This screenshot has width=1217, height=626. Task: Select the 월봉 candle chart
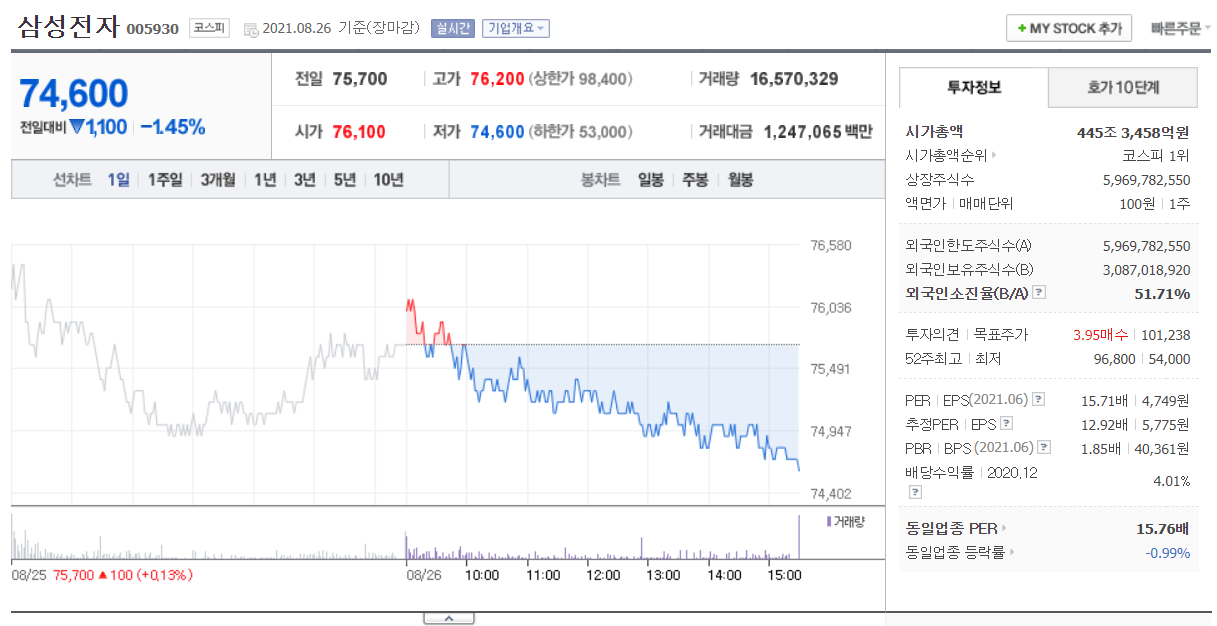(x=741, y=180)
